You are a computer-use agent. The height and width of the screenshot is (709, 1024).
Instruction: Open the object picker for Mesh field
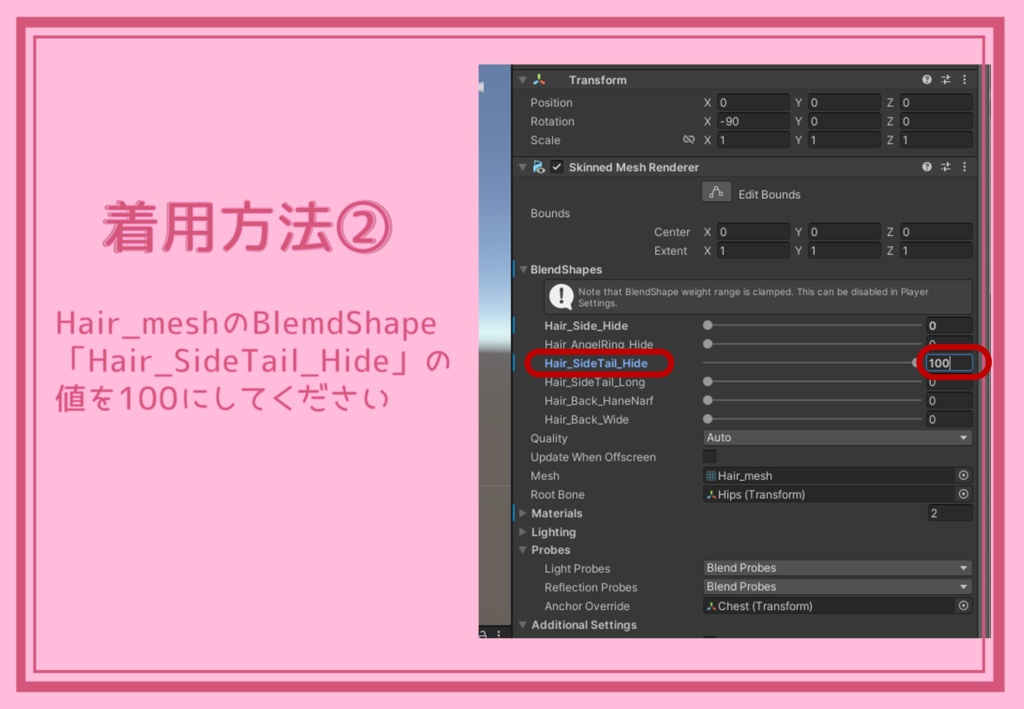pyautogui.click(x=963, y=475)
